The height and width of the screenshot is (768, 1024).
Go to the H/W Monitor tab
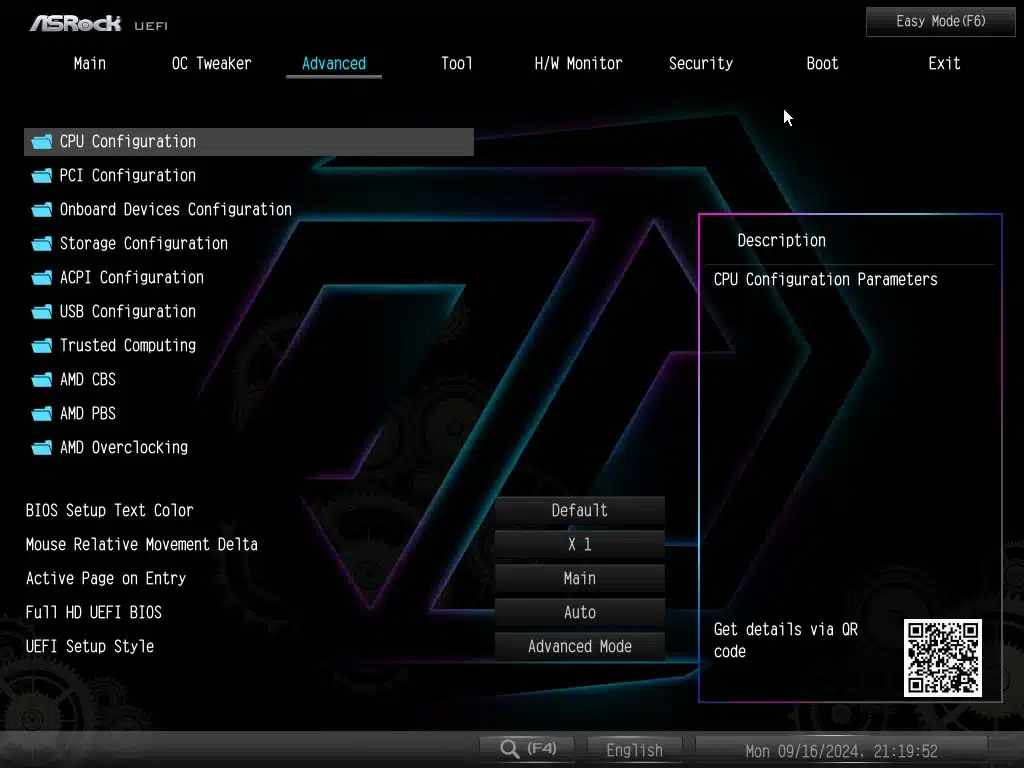(x=578, y=63)
